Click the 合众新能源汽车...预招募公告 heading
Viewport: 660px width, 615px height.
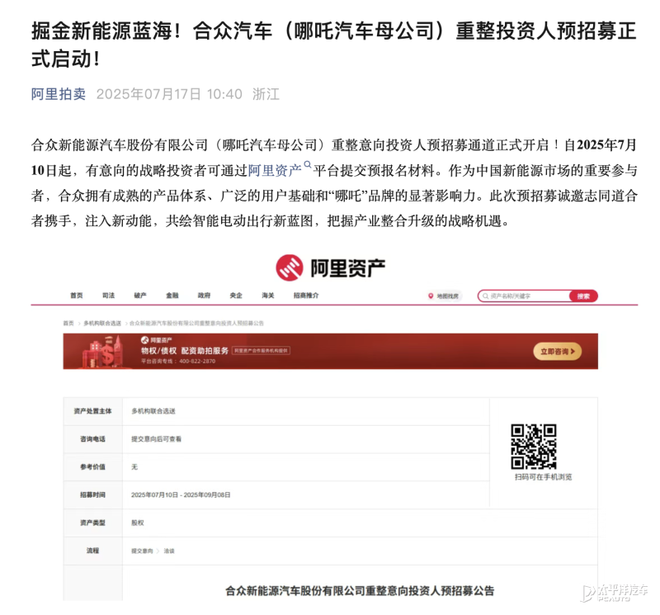coord(359,591)
